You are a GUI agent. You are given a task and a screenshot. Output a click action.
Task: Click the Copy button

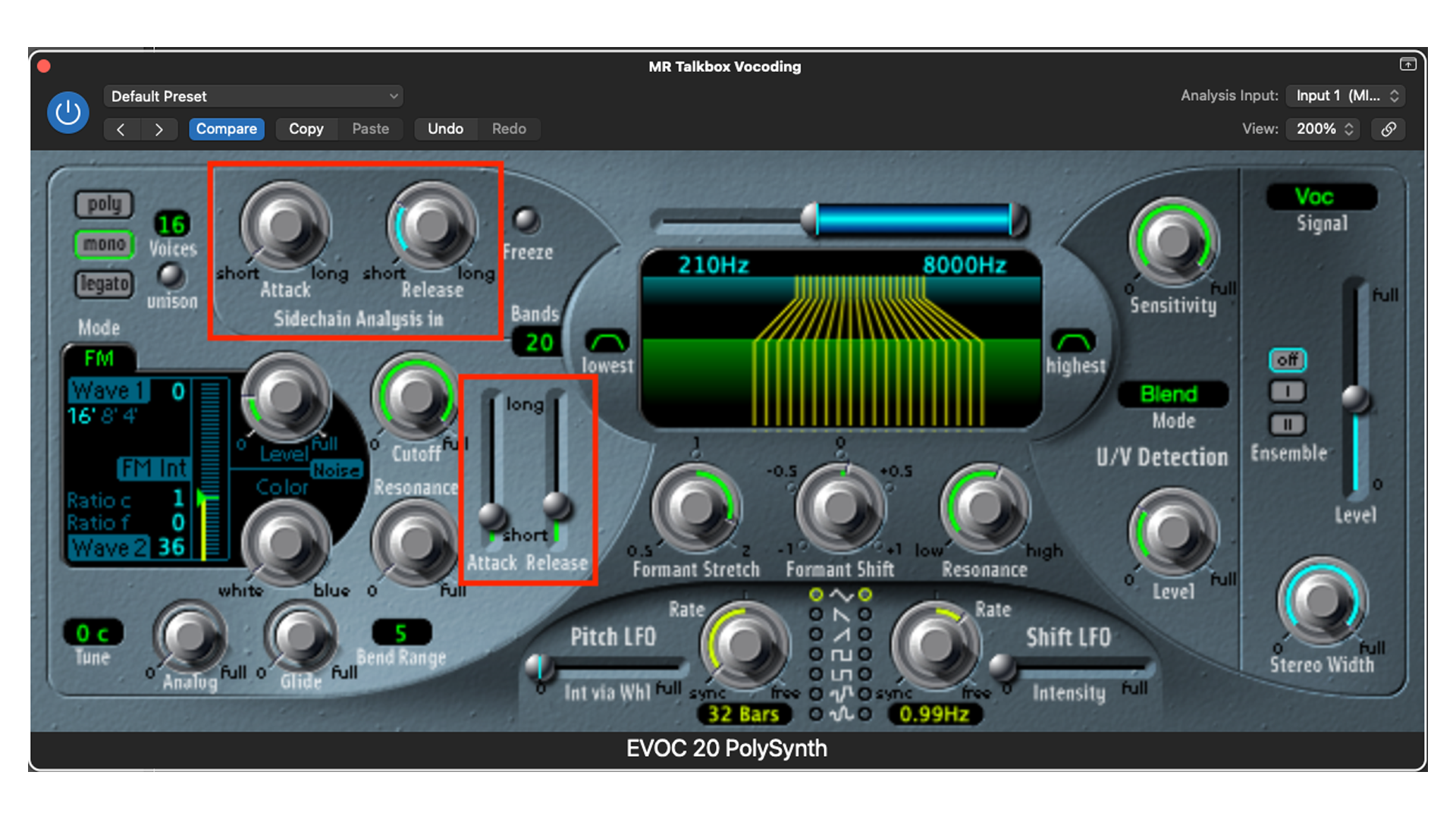click(306, 129)
